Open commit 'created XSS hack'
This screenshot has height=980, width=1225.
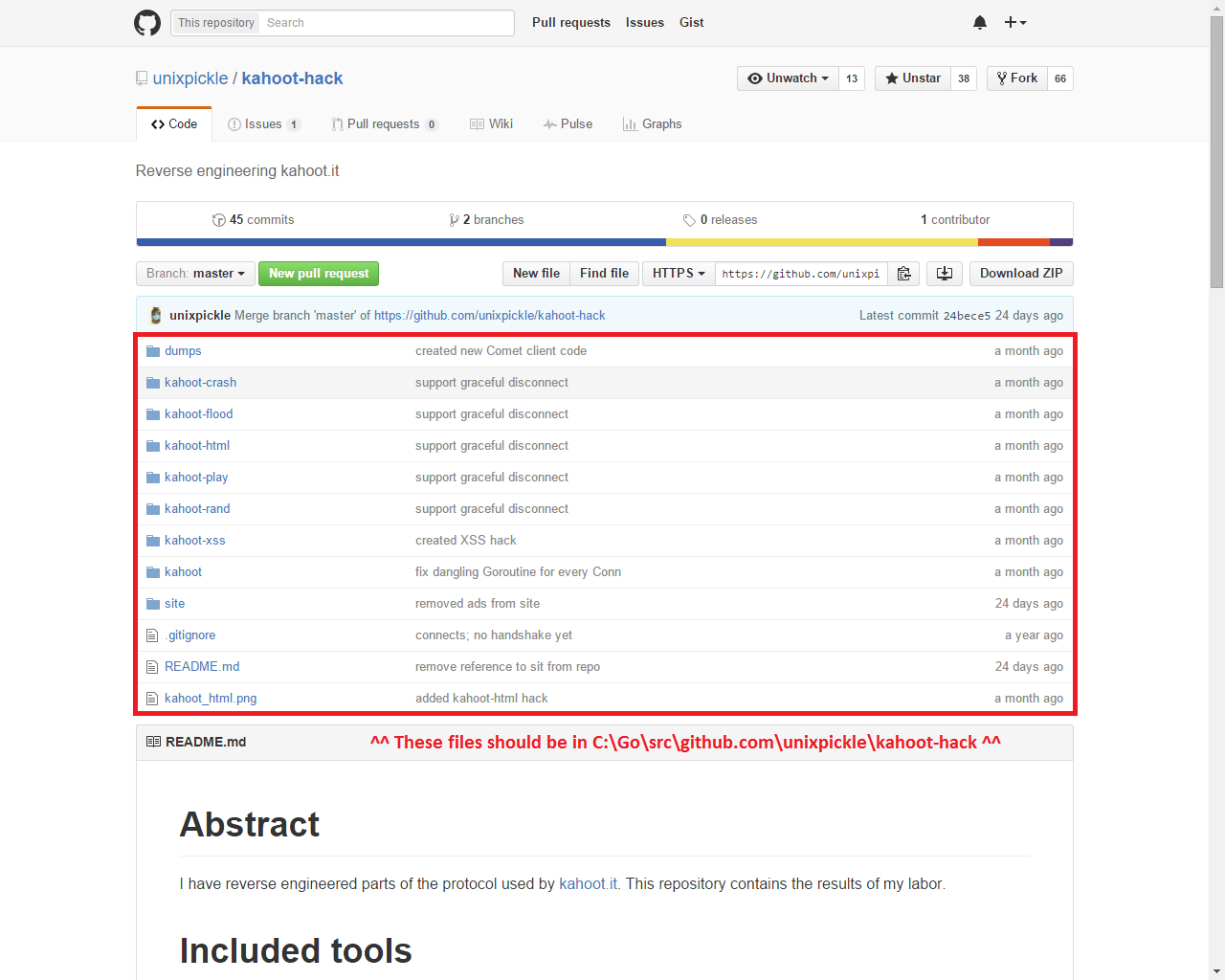point(465,541)
